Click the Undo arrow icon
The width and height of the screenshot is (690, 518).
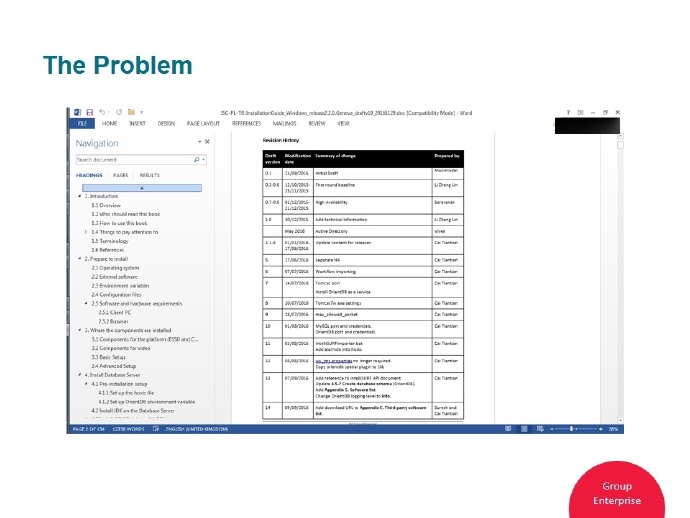(101, 113)
